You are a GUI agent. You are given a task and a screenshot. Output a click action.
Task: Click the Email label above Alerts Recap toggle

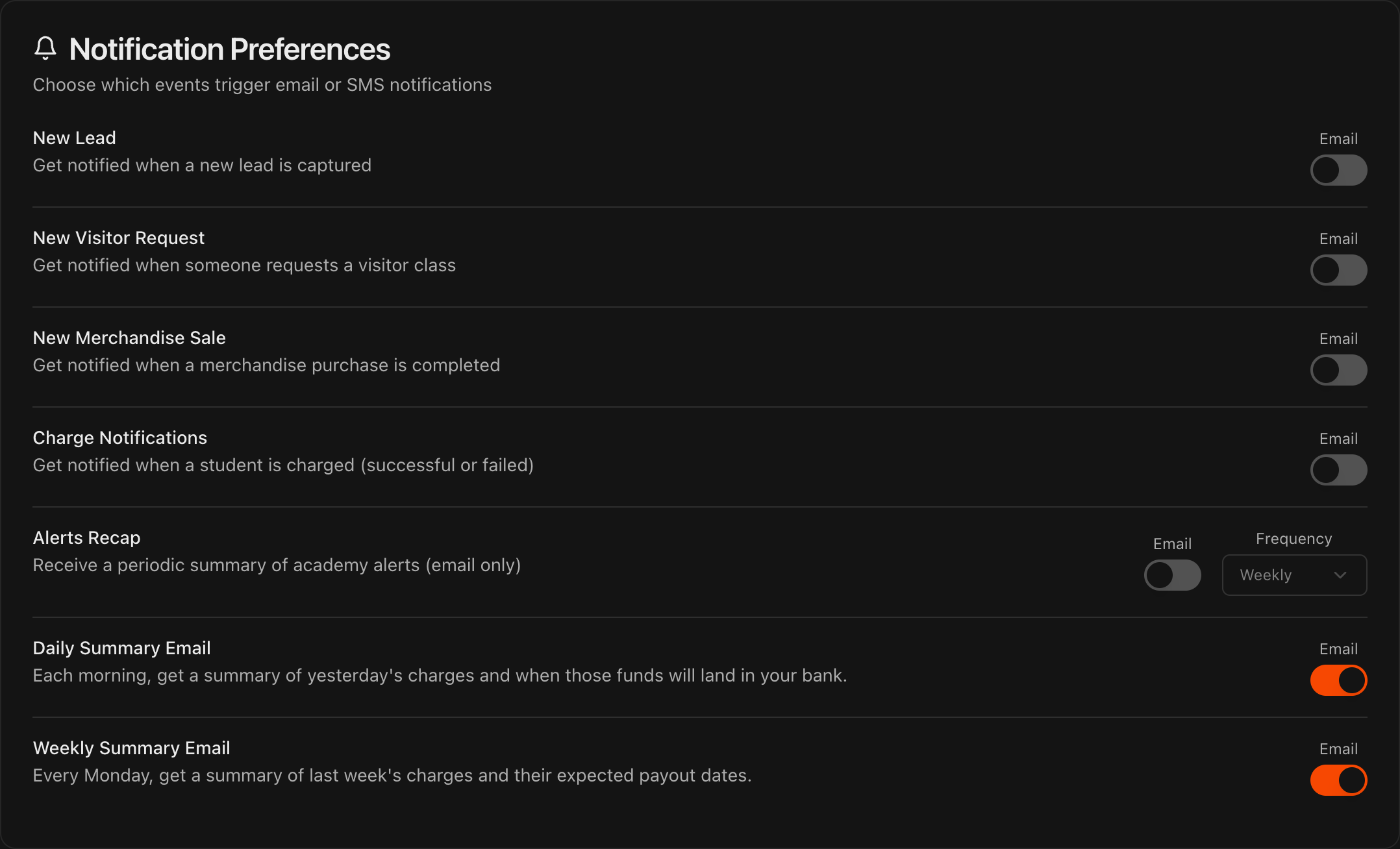[1172, 544]
